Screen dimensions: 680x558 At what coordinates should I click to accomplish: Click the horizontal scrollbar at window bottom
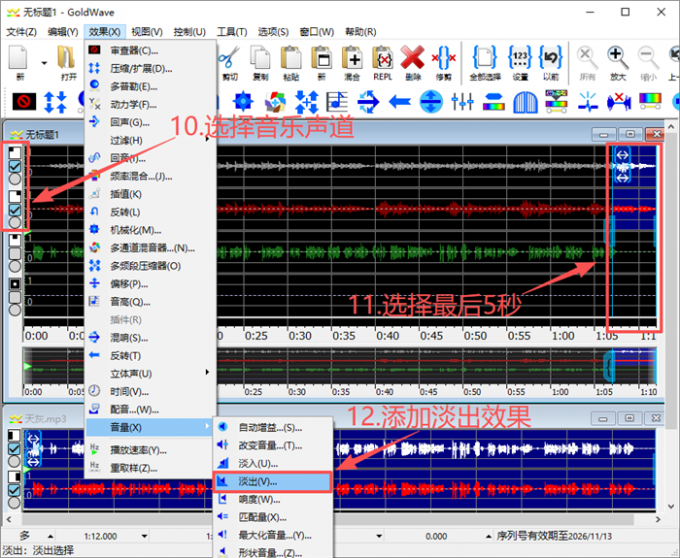pos(328,519)
